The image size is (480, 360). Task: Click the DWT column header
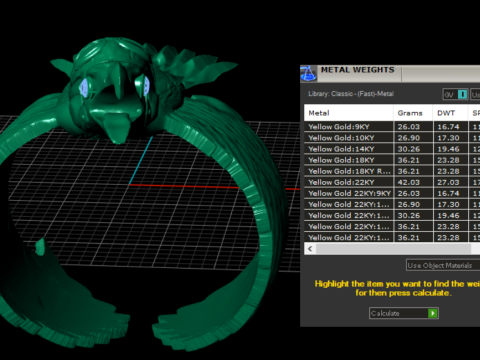(450, 113)
